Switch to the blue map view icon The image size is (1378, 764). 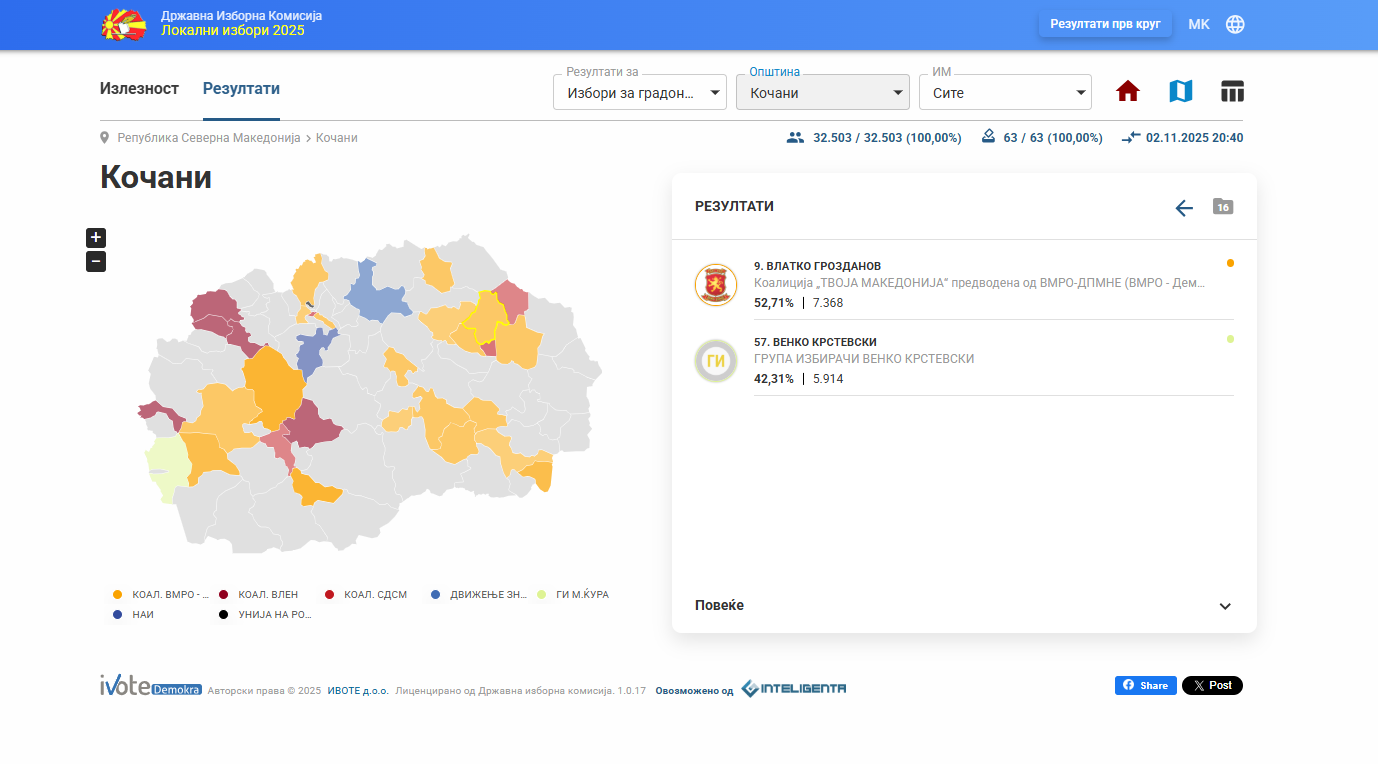pos(1180,92)
